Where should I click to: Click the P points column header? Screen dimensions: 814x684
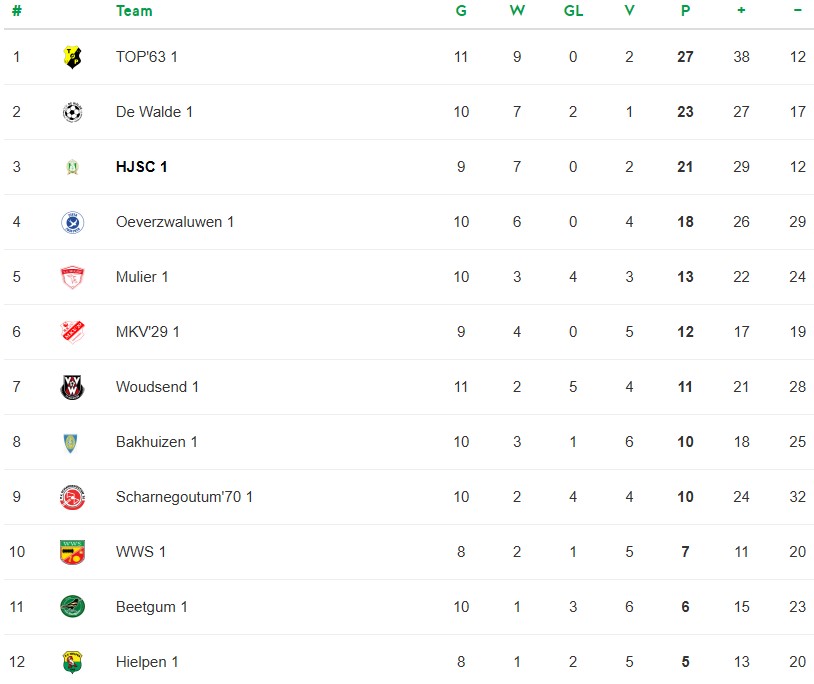point(685,11)
